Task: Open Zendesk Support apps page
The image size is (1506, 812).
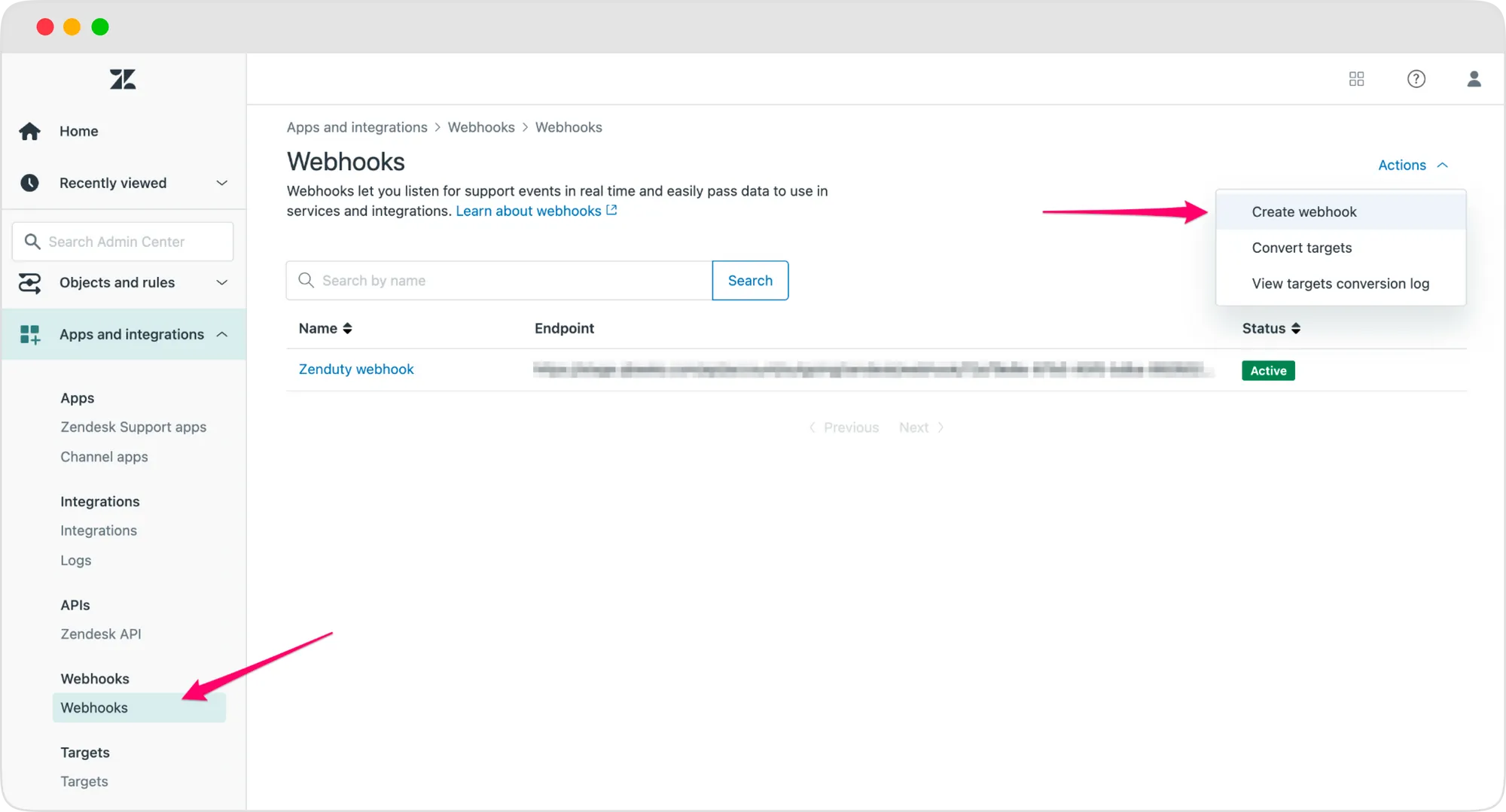Action: pyautogui.click(x=133, y=427)
